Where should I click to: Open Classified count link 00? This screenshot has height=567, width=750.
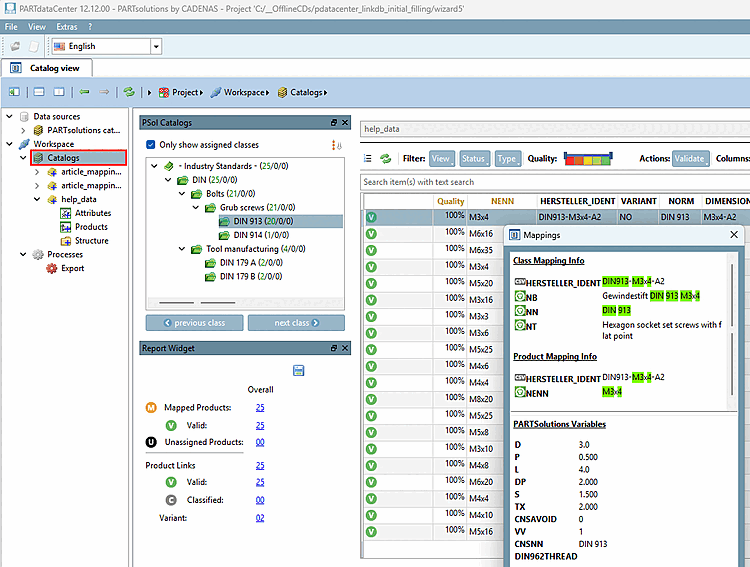[260, 500]
